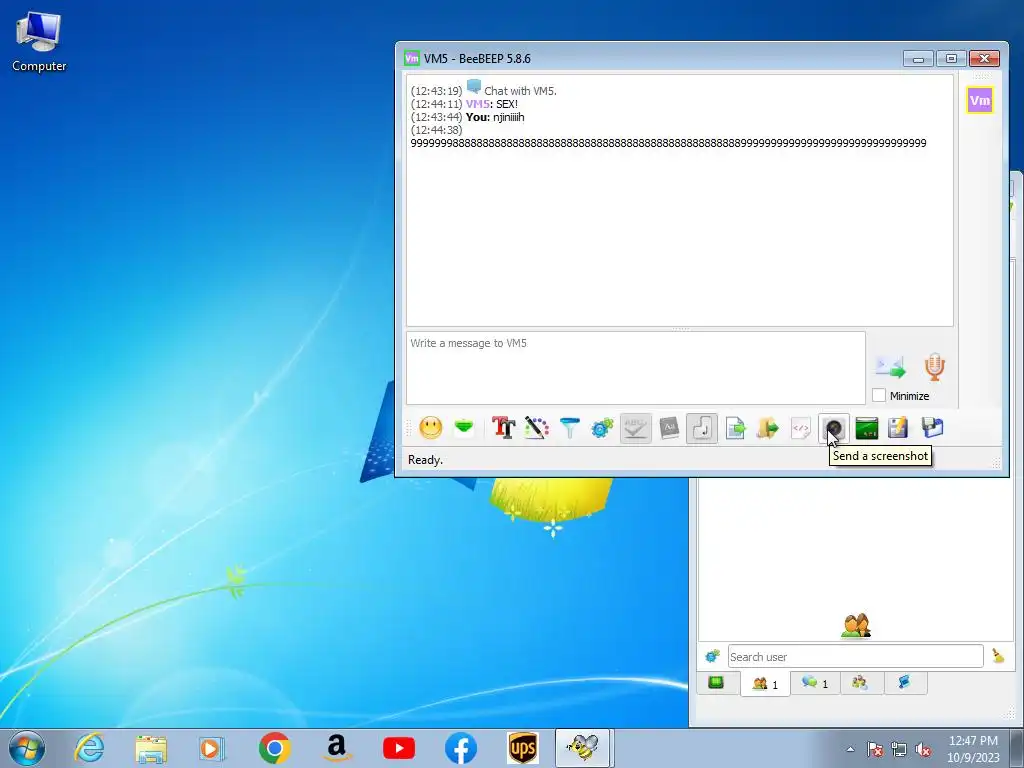The image size is (1024, 768).
Task: Open the font color pencil icon
Action: pos(536,428)
